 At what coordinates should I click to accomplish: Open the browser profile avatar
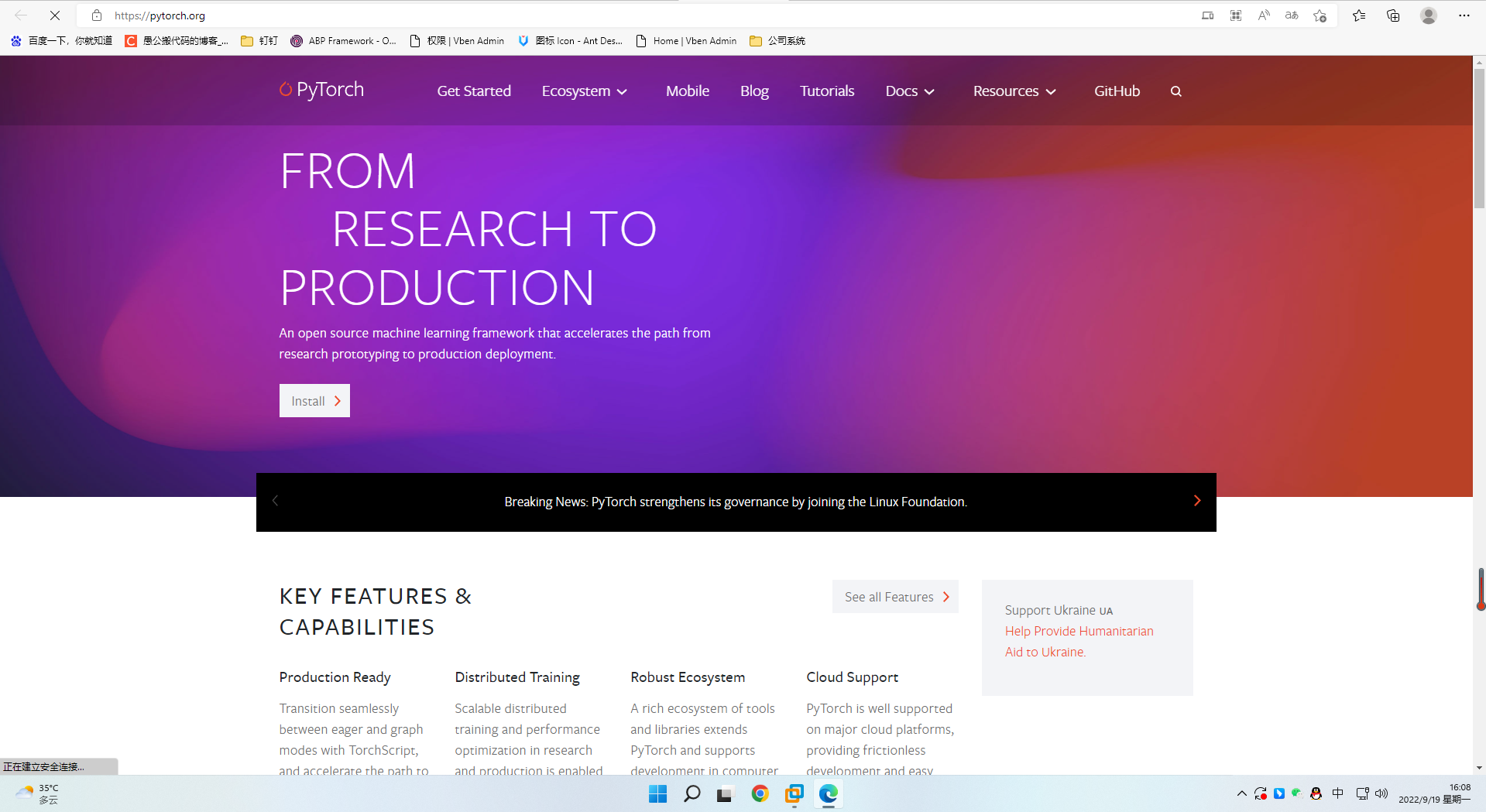[x=1429, y=15]
